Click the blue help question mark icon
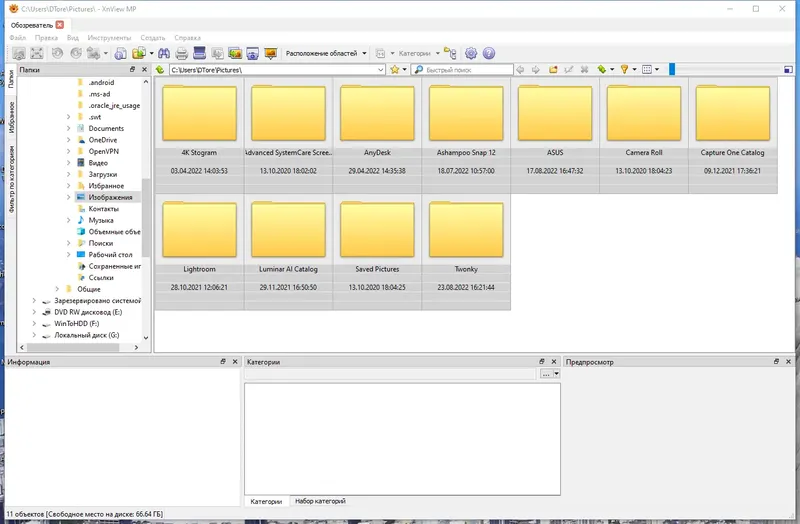The height and width of the screenshot is (524, 800). [x=489, y=53]
